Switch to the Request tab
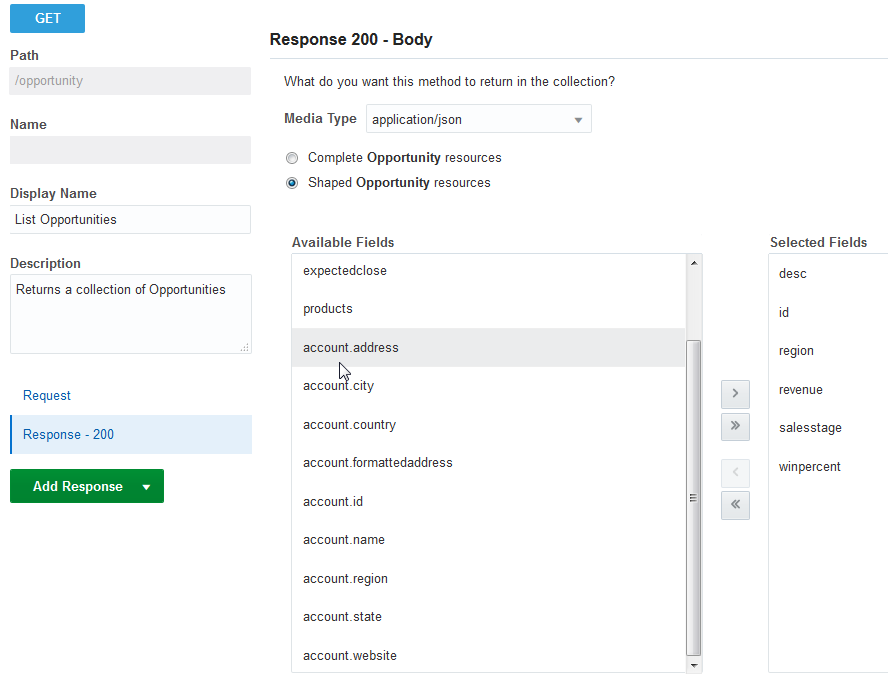888x681 pixels. [47, 396]
